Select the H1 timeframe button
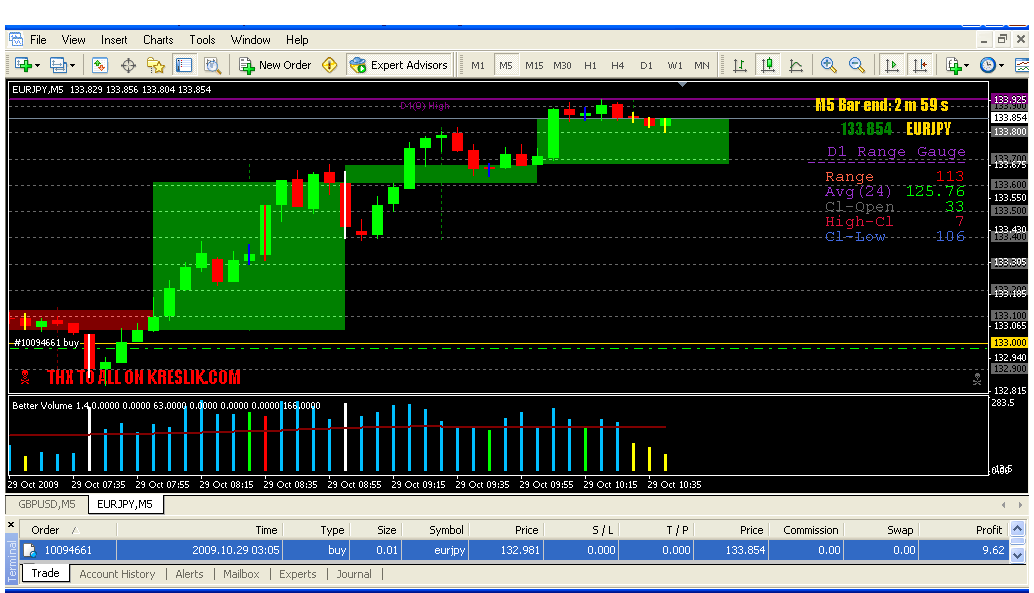 point(590,65)
